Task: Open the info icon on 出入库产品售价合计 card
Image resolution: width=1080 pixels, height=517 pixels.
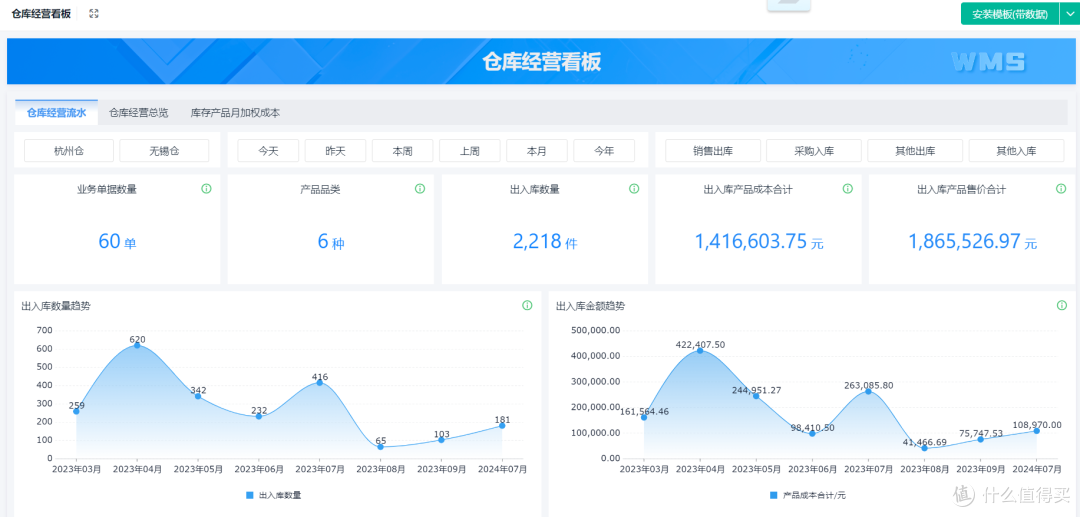Action: click(1061, 189)
